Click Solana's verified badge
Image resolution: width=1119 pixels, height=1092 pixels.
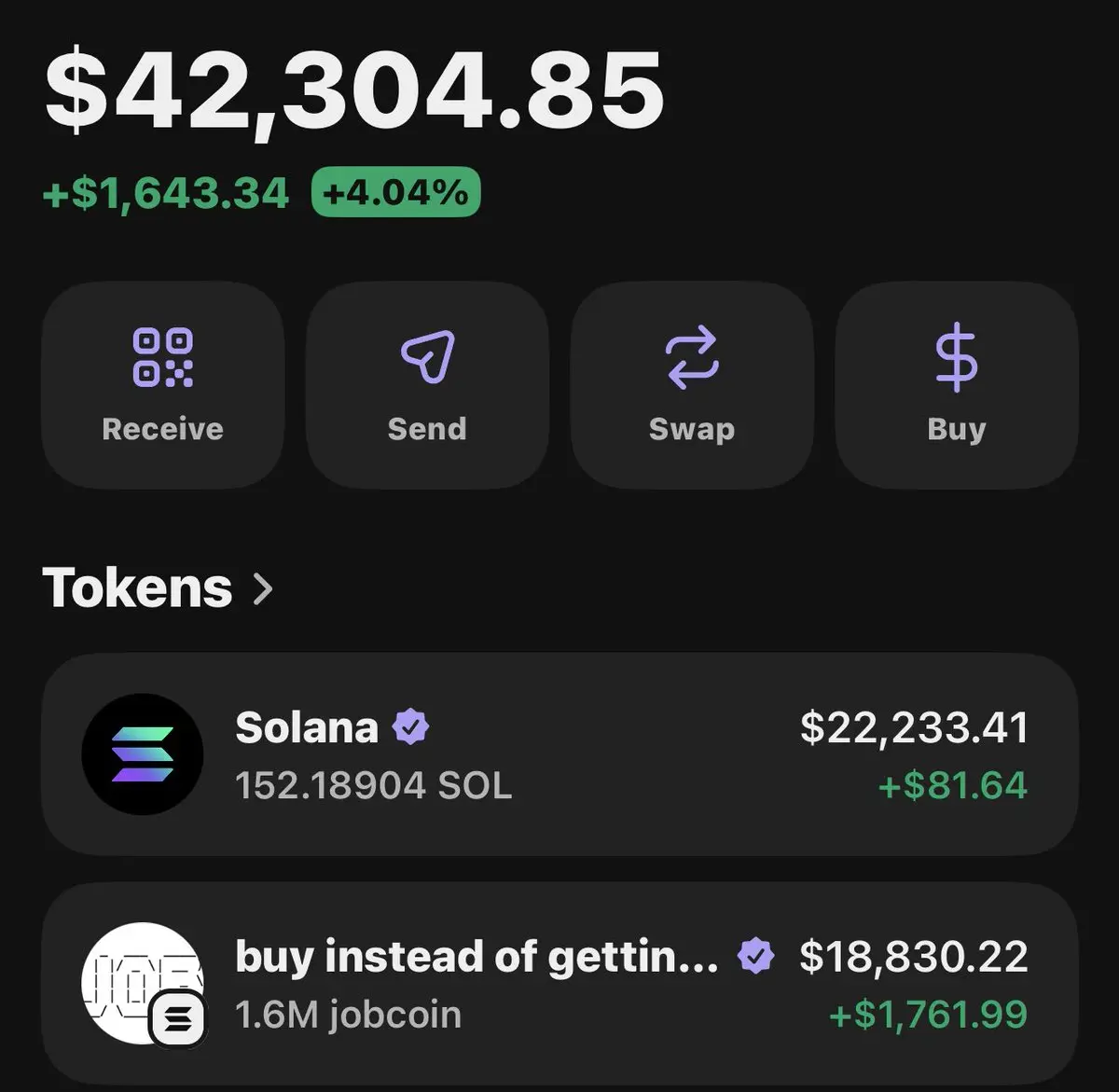pyautogui.click(x=410, y=726)
